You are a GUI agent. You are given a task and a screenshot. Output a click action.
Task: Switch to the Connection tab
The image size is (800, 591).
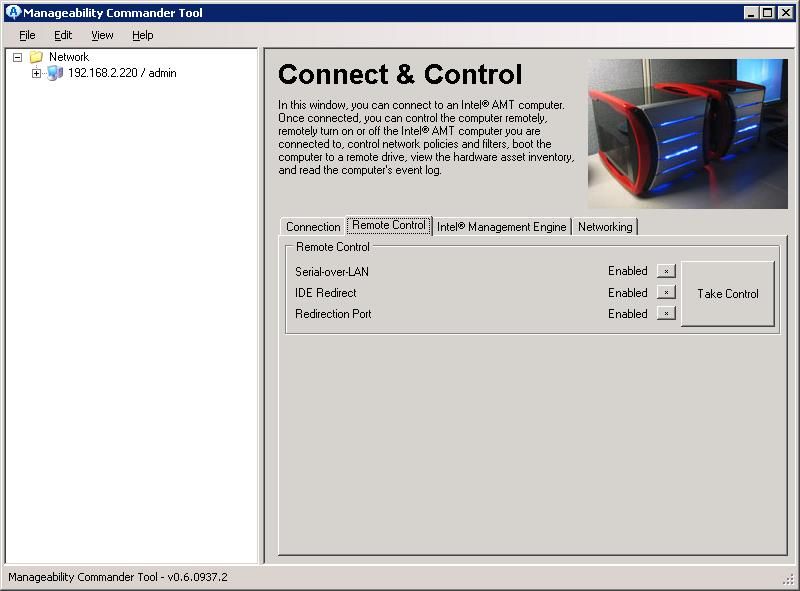click(313, 227)
